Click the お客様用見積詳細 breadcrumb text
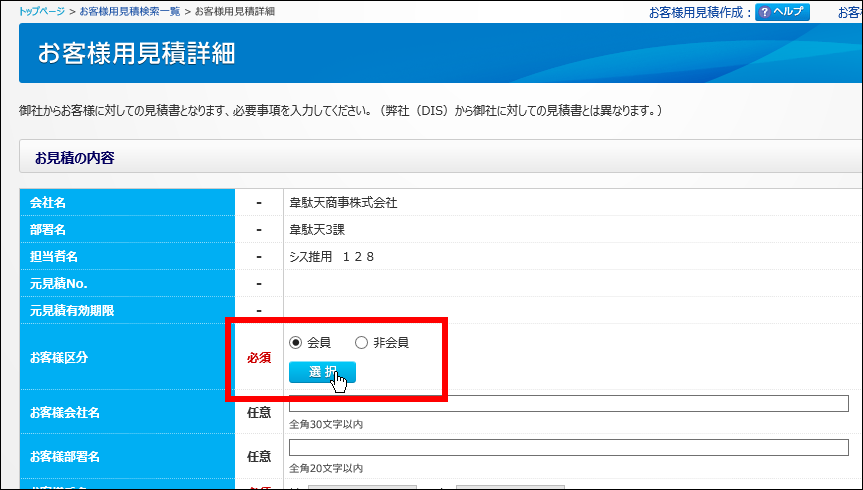The height and width of the screenshot is (490, 863). [233, 11]
